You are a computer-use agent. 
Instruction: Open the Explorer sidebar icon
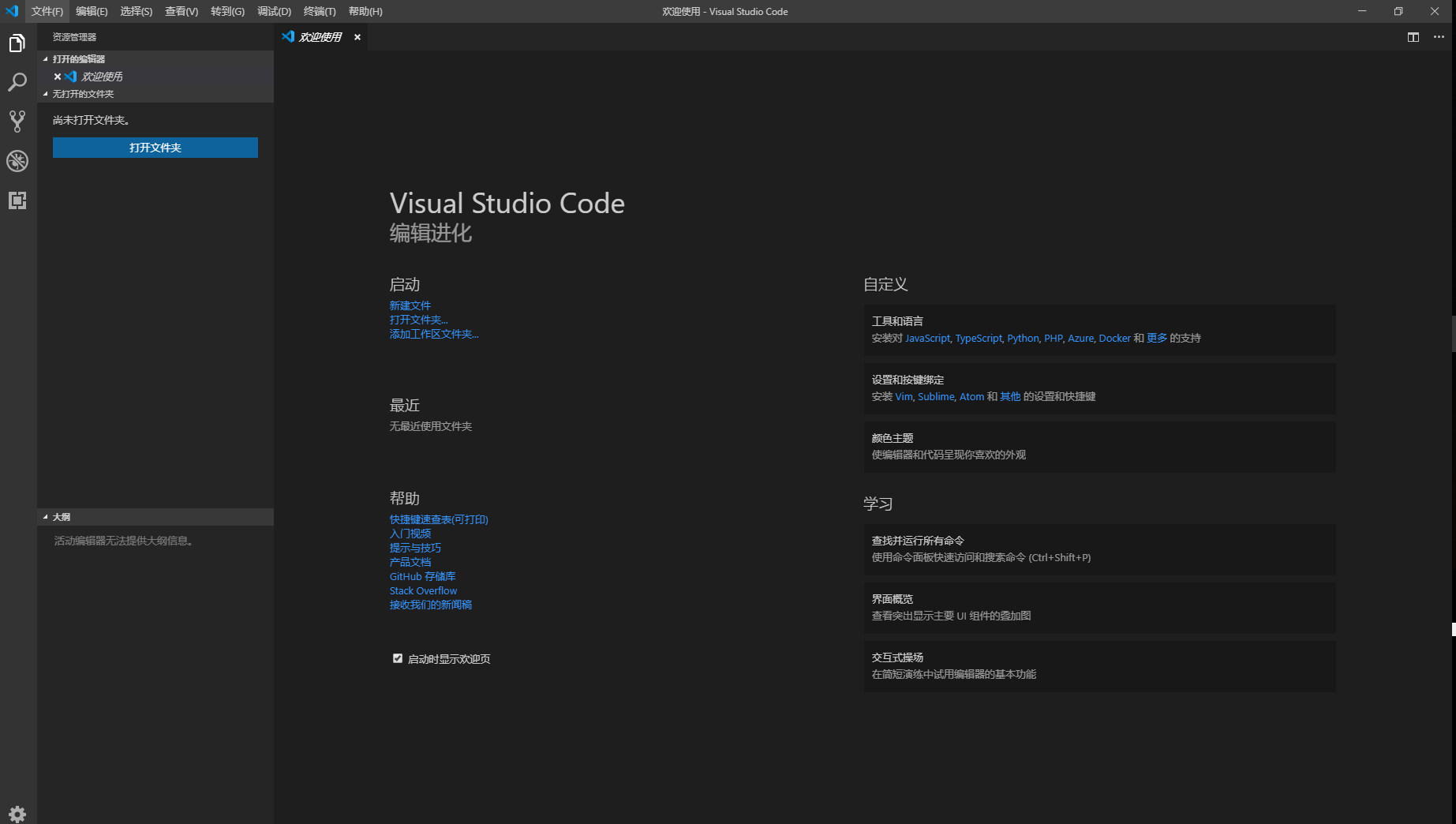[17, 43]
